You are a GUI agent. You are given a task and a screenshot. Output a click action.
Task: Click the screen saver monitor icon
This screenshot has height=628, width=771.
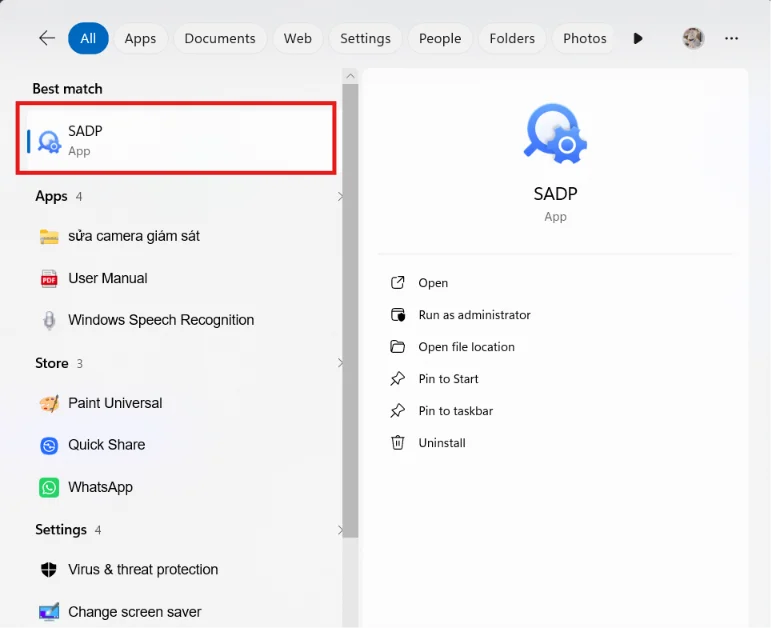tap(49, 612)
